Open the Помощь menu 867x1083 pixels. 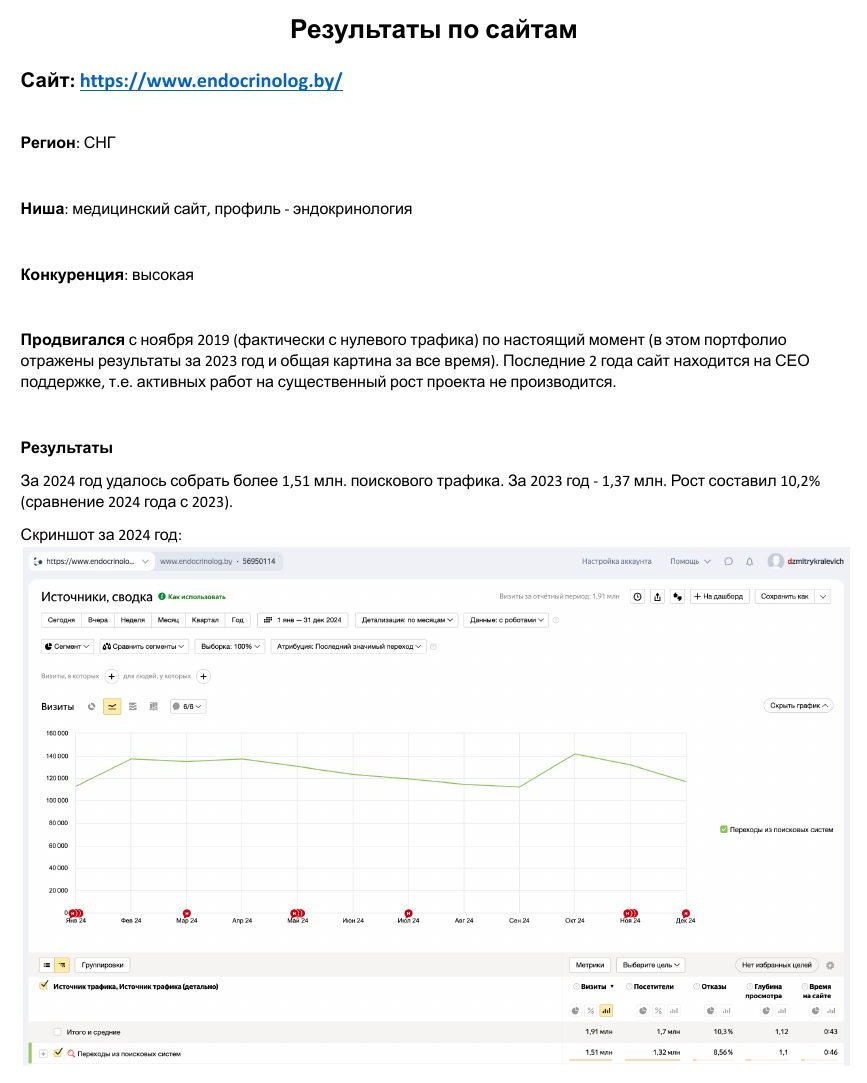tap(690, 562)
